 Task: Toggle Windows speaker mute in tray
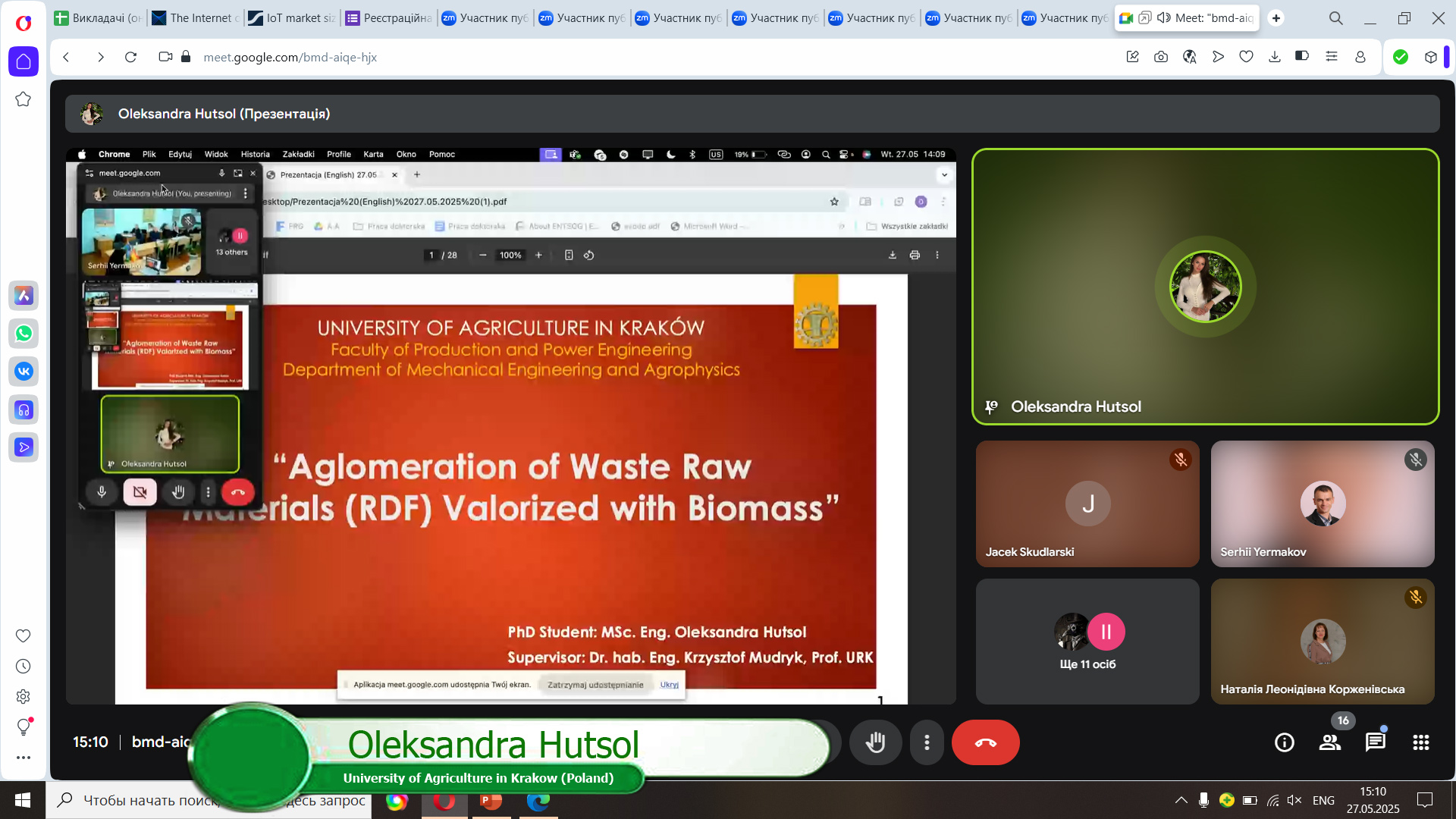[x=1294, y=800]
